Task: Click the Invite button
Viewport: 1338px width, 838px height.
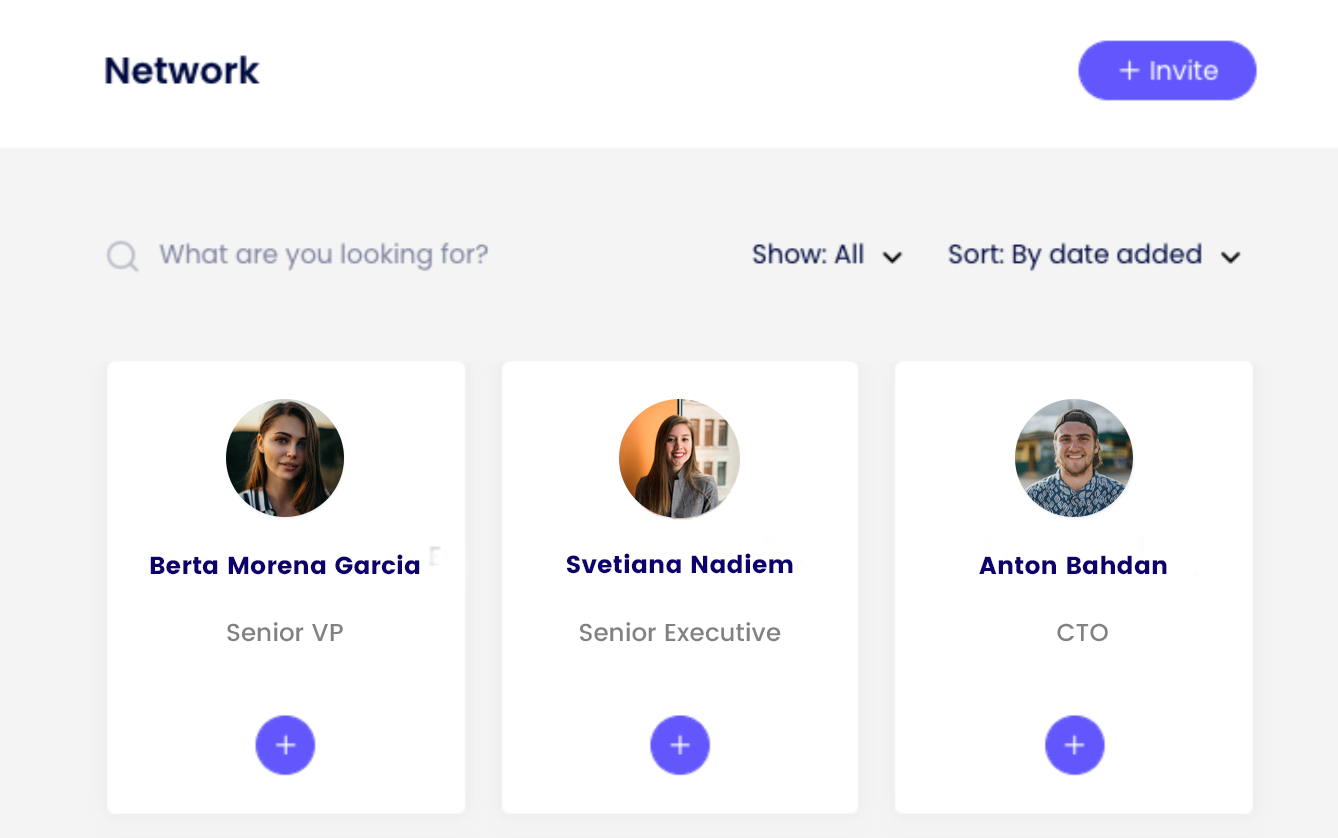Action: [x=1166, y=71]
